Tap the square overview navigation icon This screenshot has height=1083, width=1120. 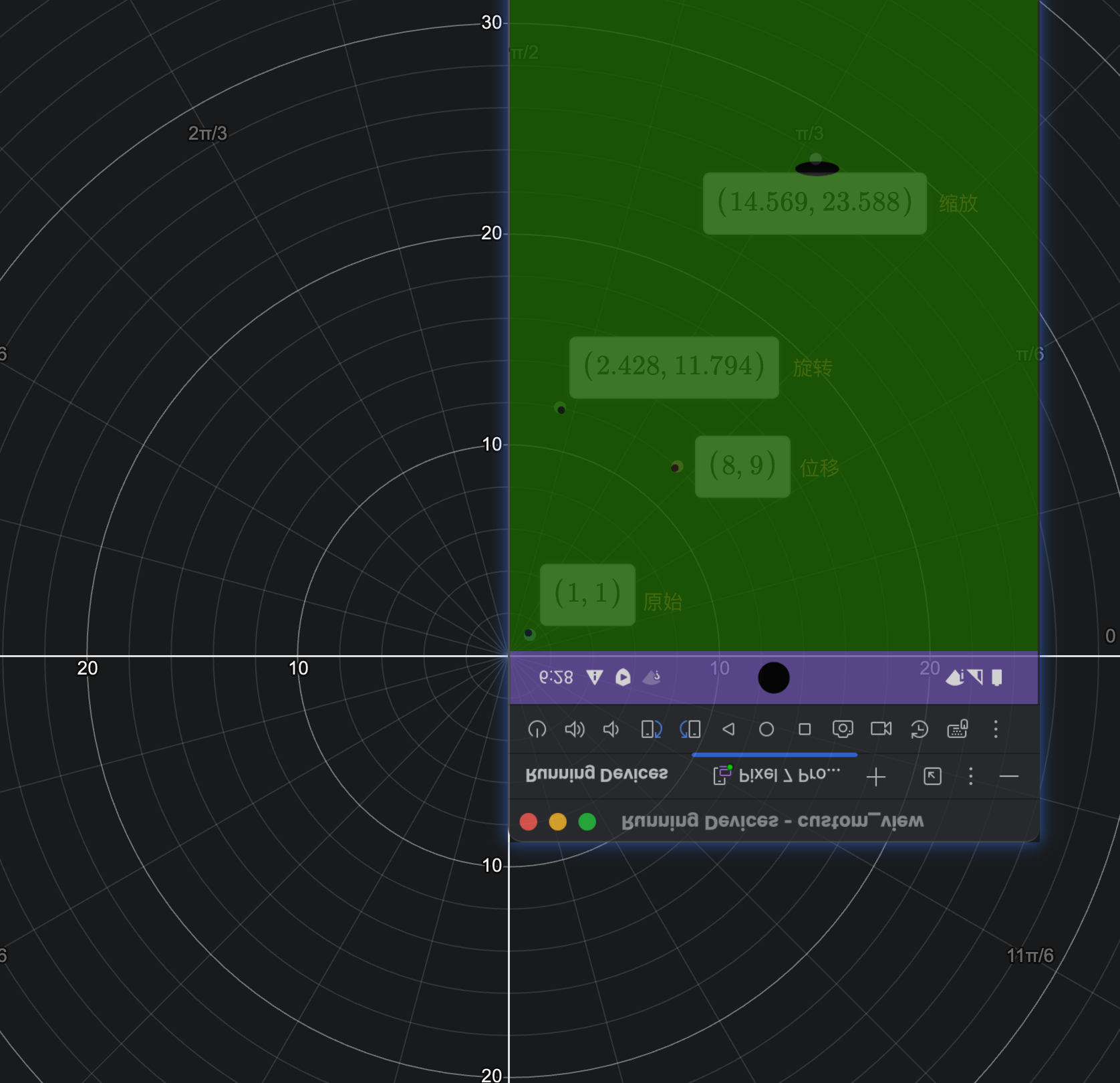click(805, 729)
